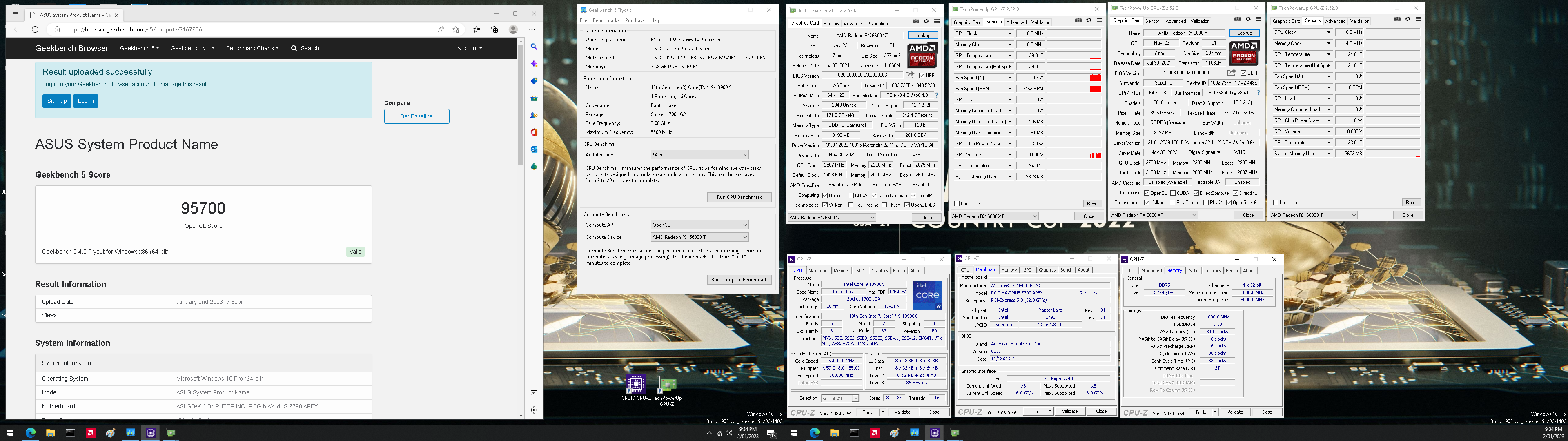Click Sign up button on Geekbench page
This screenshot has width=1568, height=441.
click(57, 101)
